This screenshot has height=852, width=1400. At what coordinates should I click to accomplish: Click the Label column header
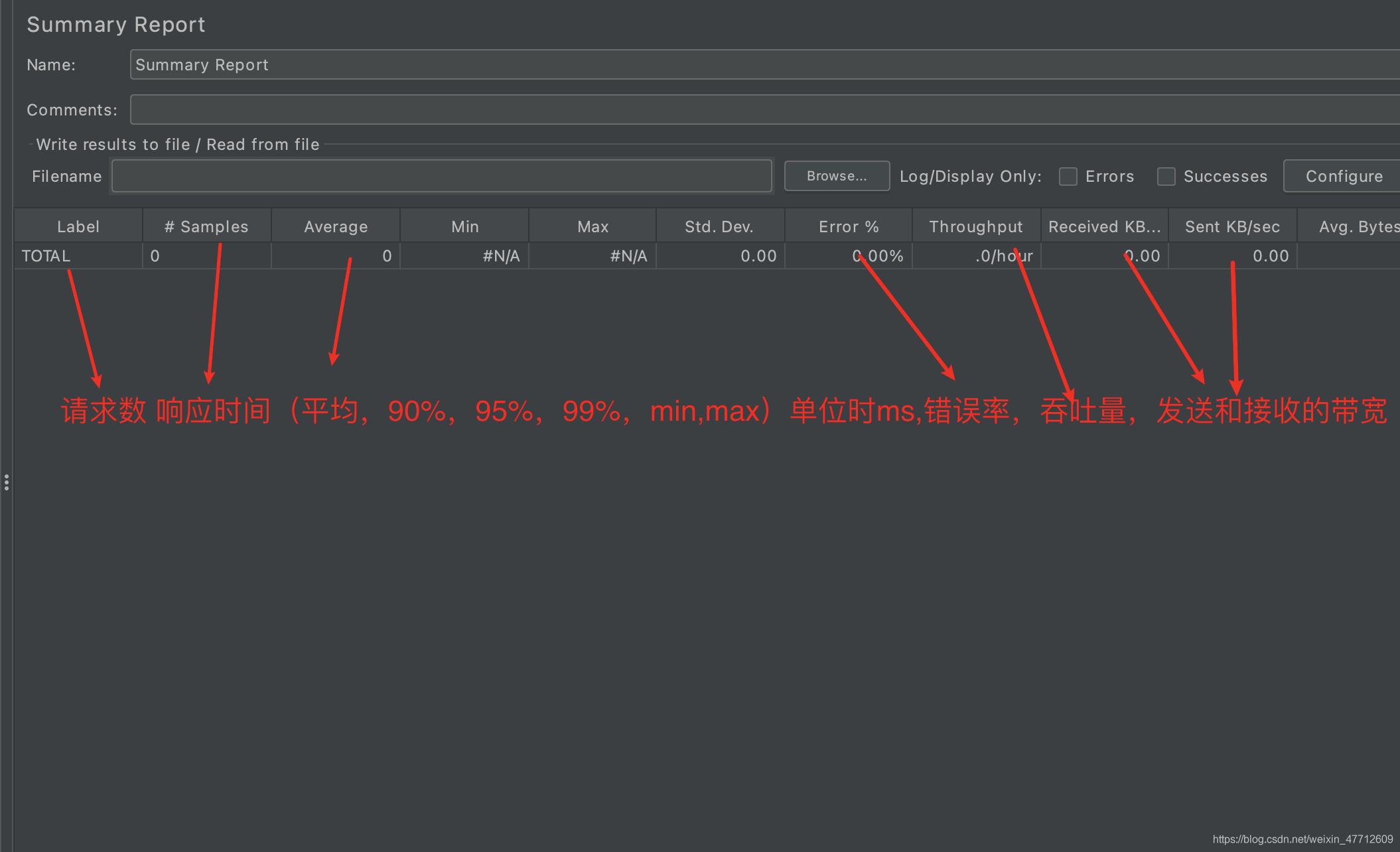[78, 226]
